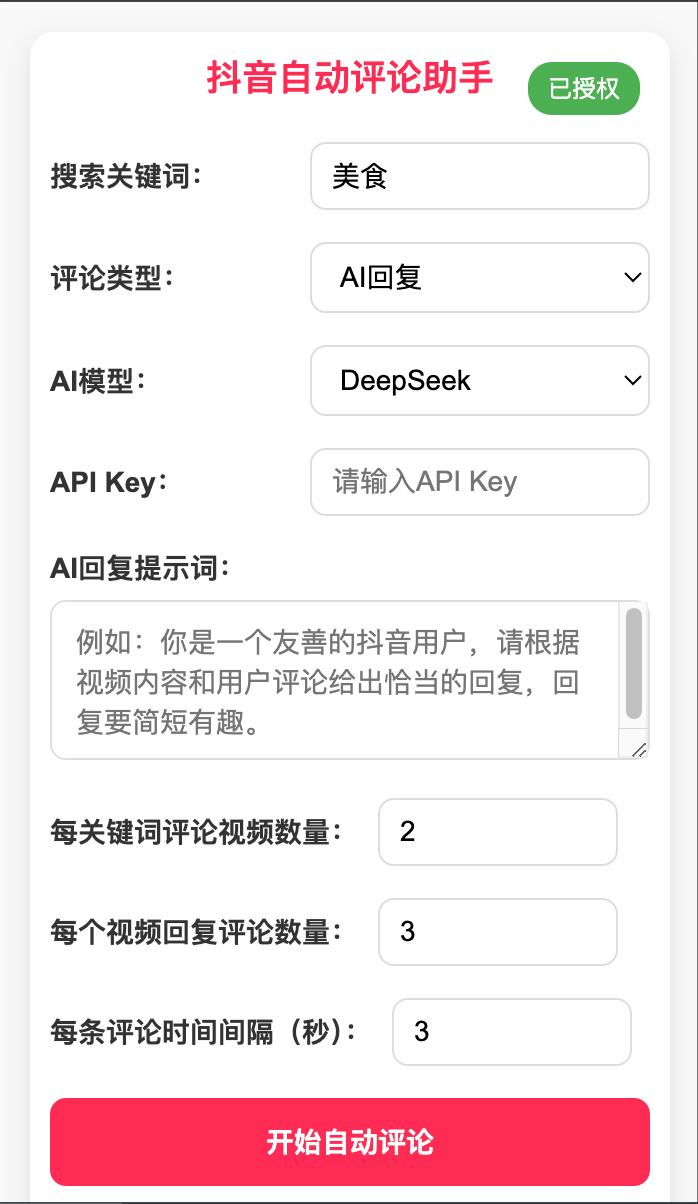The width and height of the screenshot is (698, 1204).
Task: Click the prompt textarea scrollbar thumb
Action: pyautogui.click(x=634, y=662)
